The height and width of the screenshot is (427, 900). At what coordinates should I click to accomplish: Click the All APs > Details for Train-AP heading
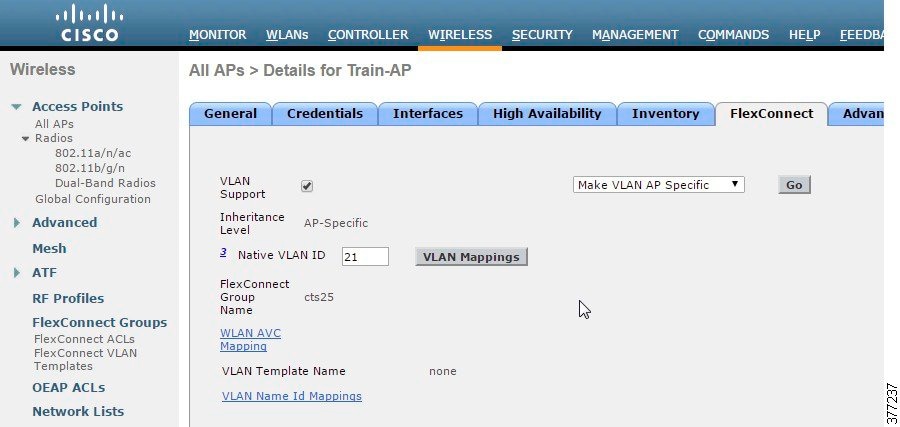click(x=300, y=71)
